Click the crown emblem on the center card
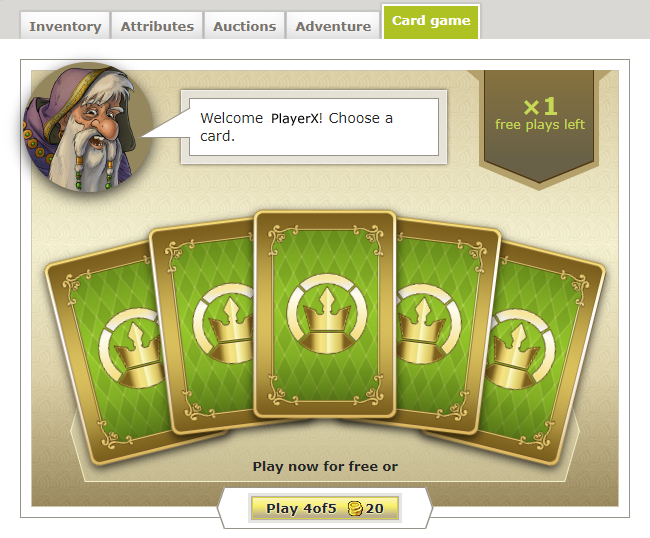Image resolution: width=650 pixels, height=538 pixels. click(327, 314)
